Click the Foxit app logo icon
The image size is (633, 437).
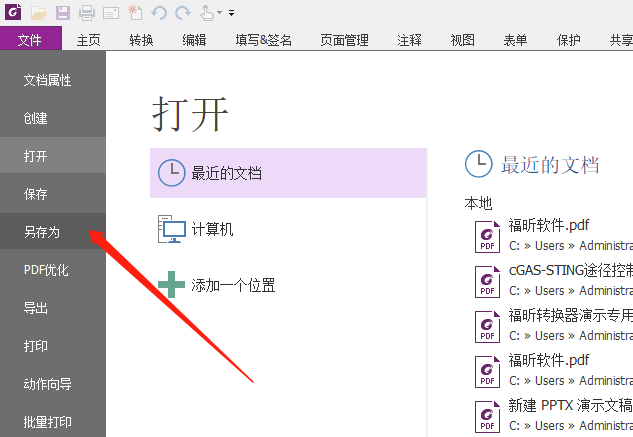13,12
